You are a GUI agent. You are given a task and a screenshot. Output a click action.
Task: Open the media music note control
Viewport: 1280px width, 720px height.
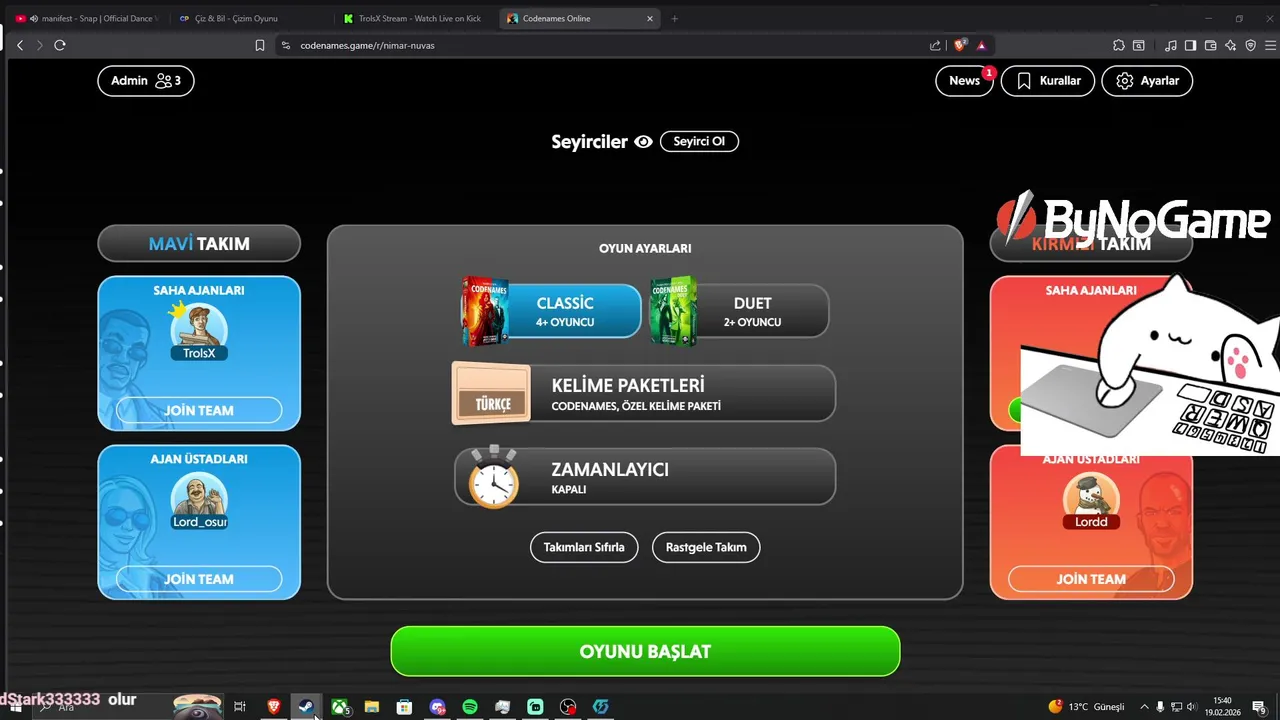1171,45
